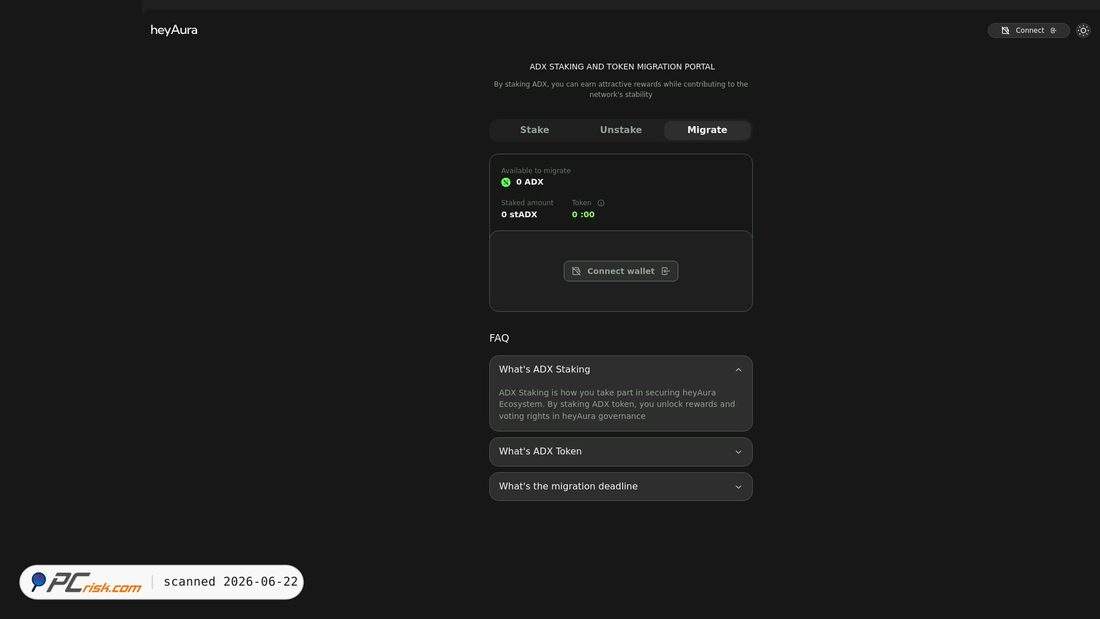Screen dimensions: 1100x619
Task: Click the heyAura logo
Action: [x=174, y=30]
